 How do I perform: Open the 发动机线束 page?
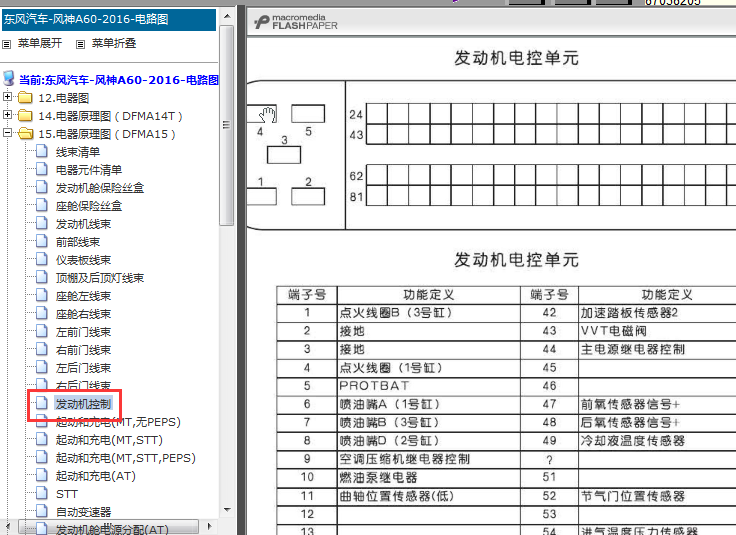tap(83, 224)
